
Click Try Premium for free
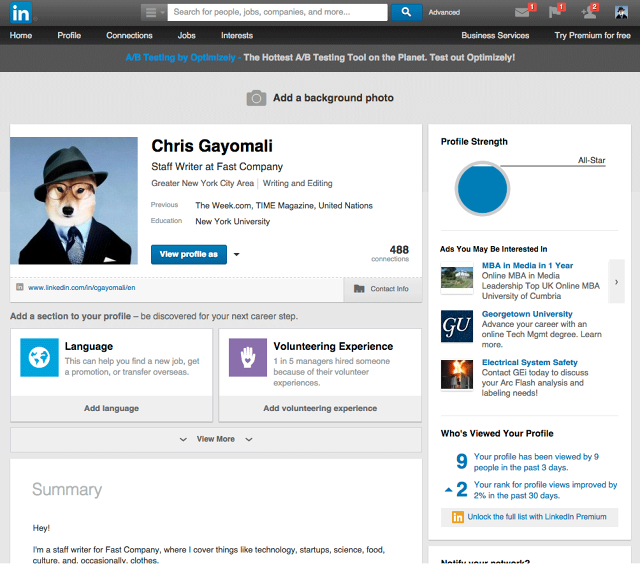[592, 36]
